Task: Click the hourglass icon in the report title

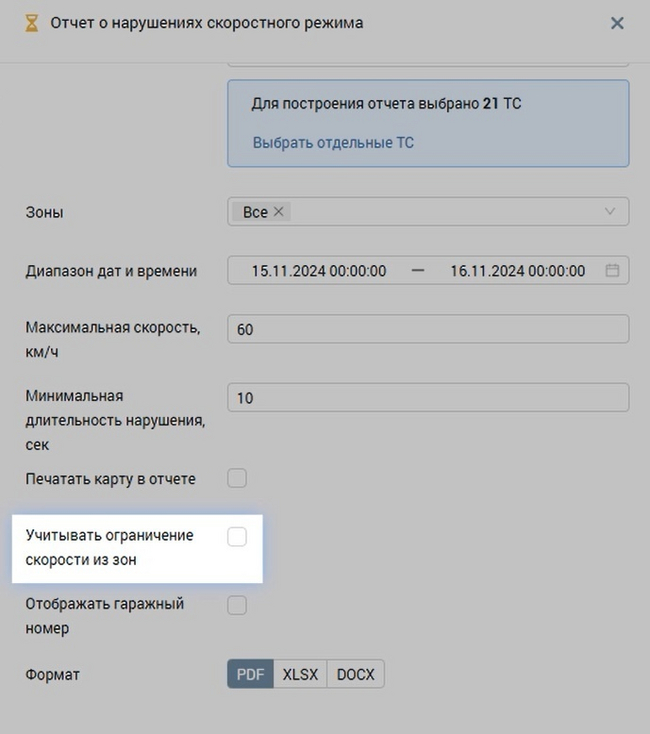Action: (32, 23)
